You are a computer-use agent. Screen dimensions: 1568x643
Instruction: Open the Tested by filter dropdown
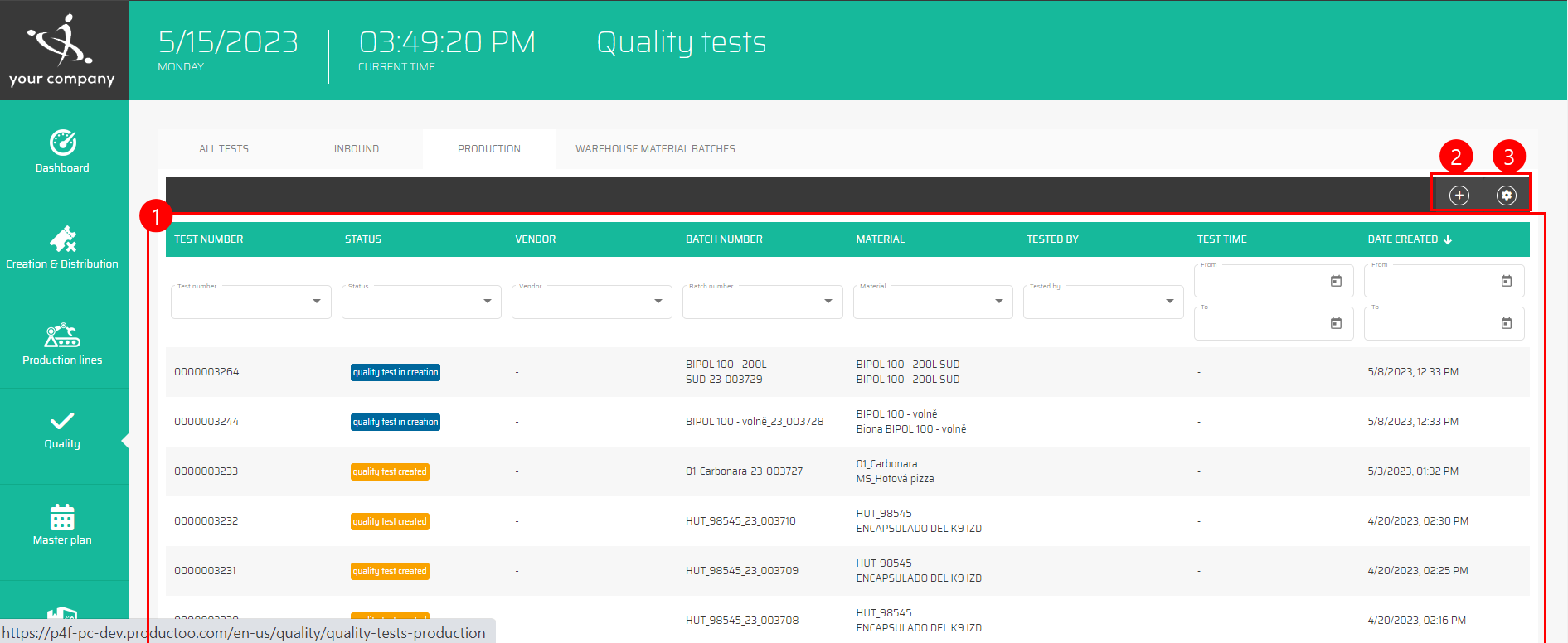[1169, 302]
